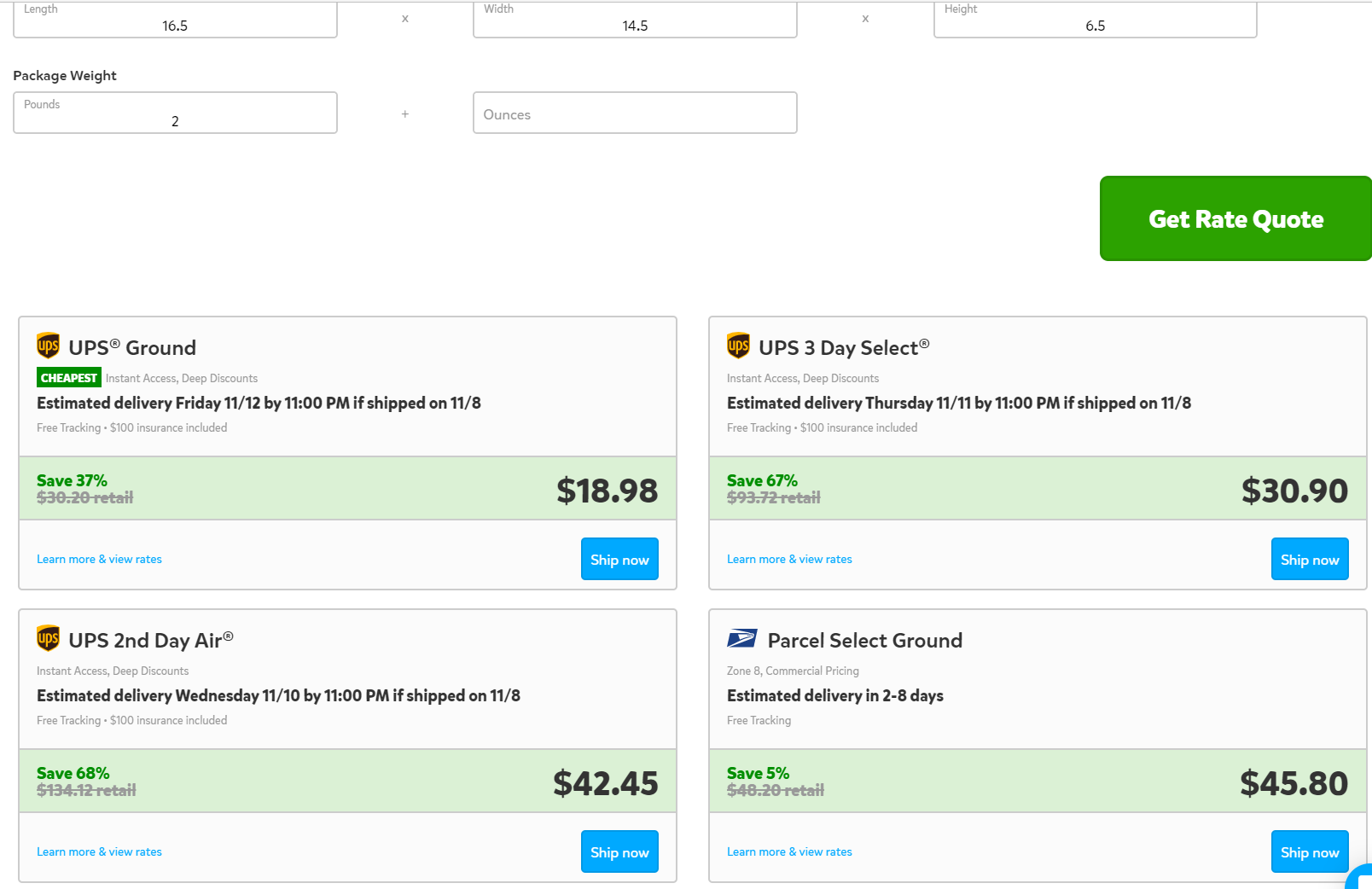The width and height of the screenshot is (1372, 889).
Task: Click the UPS logo on Ground card
Action: pos(49,346)
